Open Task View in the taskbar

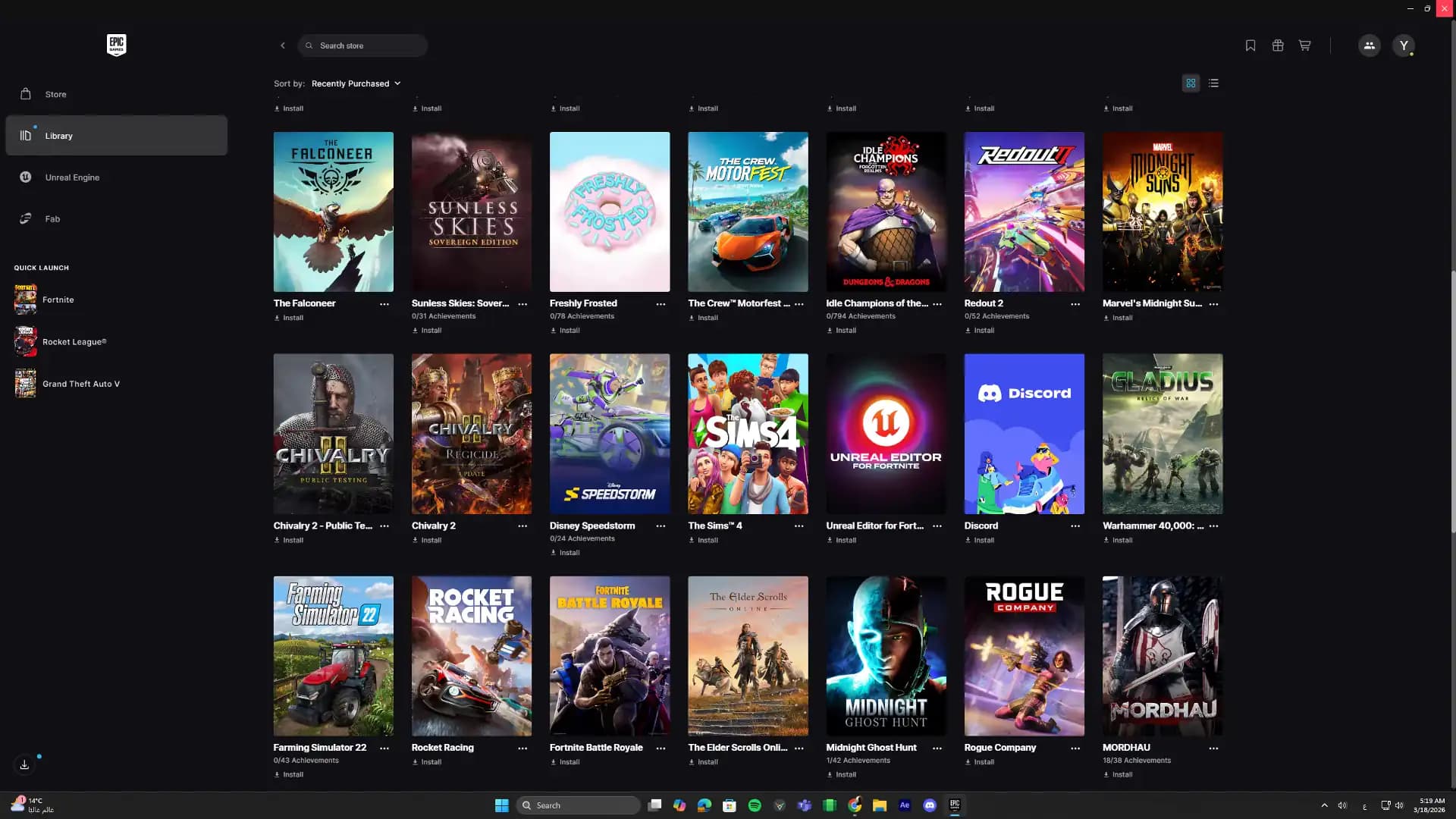[x=654, y=805]
